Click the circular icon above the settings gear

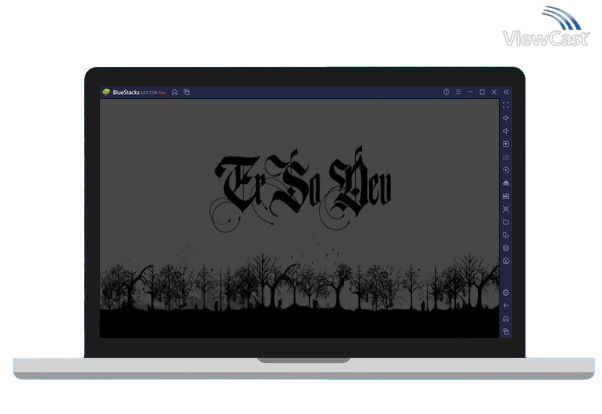click(x=506, y=261)
